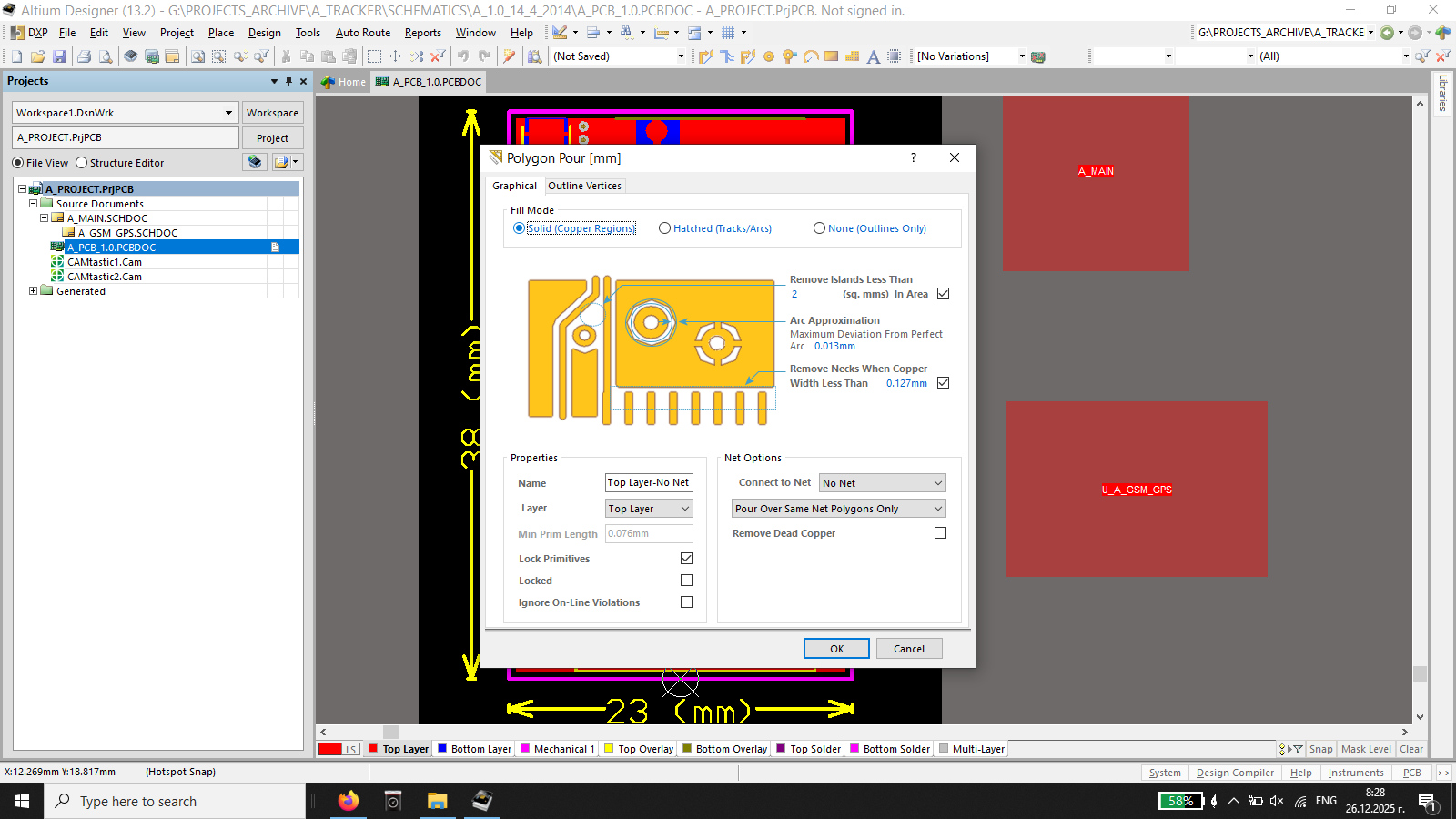The width and height of the screenshot is (1456, 819).
Task: Click the Open document folder icon
Action: click(38, 56)
